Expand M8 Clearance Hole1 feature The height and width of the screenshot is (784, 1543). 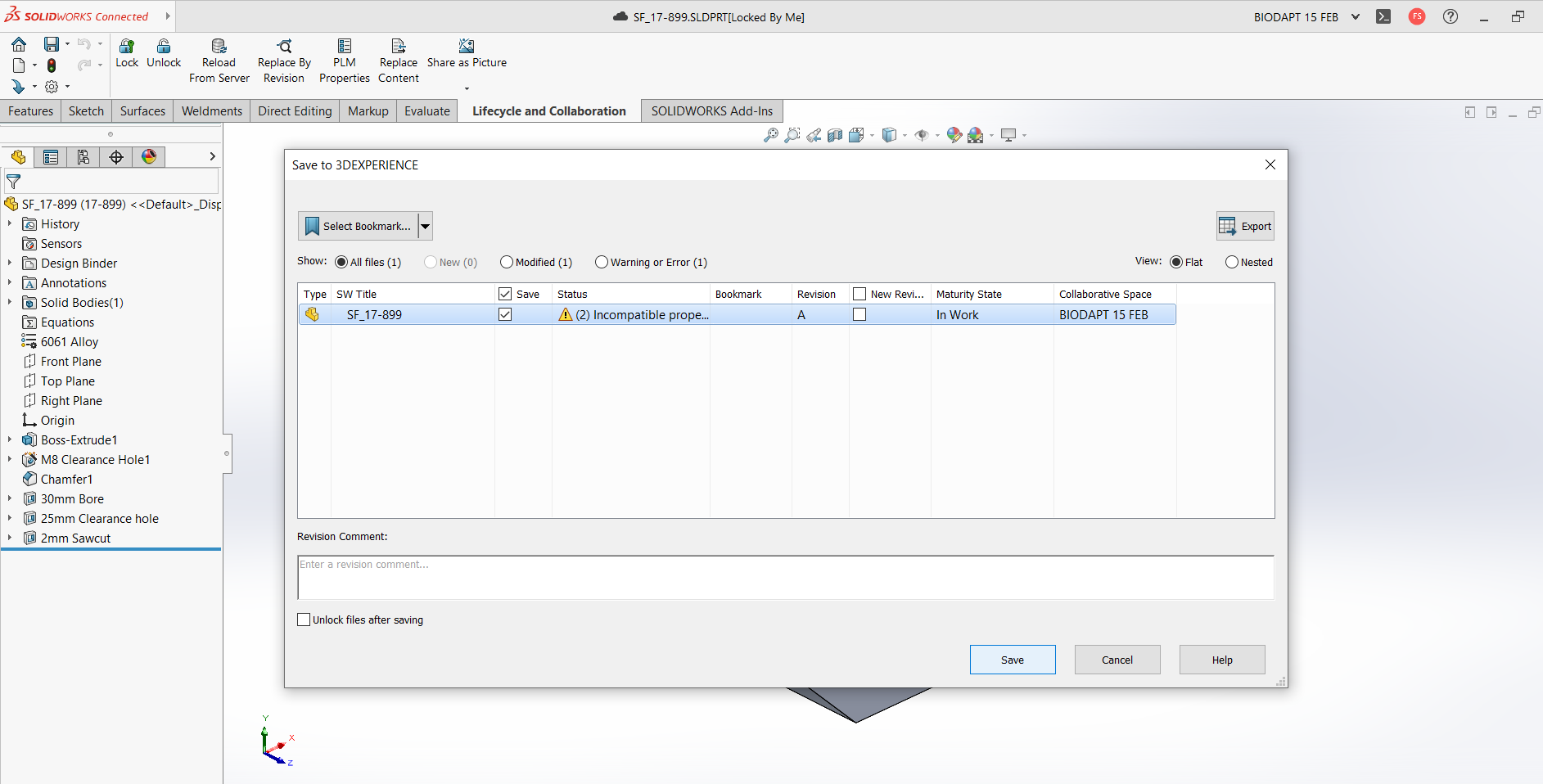pos(10,459)
